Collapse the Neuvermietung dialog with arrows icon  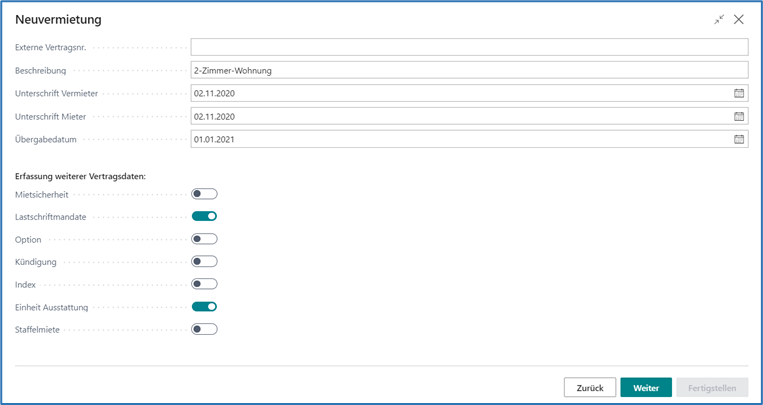(x=719, y=19)
